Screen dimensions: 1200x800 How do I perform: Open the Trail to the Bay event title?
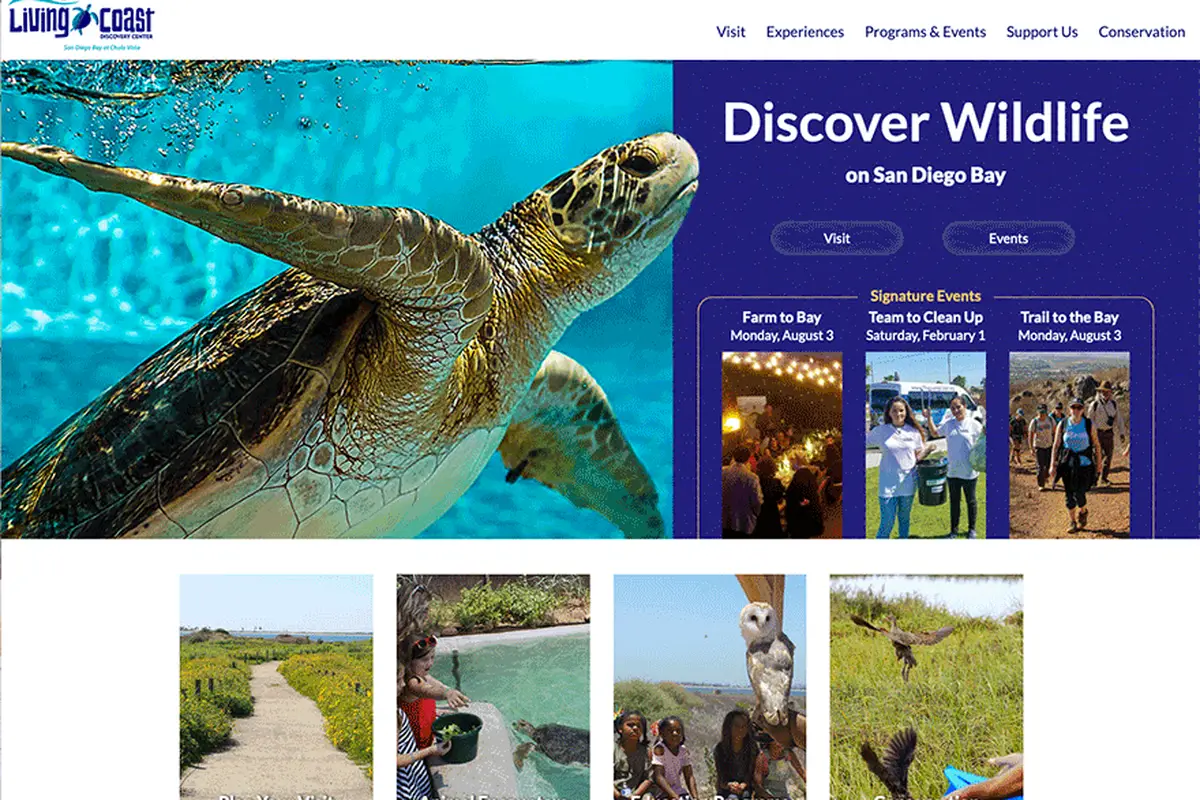[1070, 317]
